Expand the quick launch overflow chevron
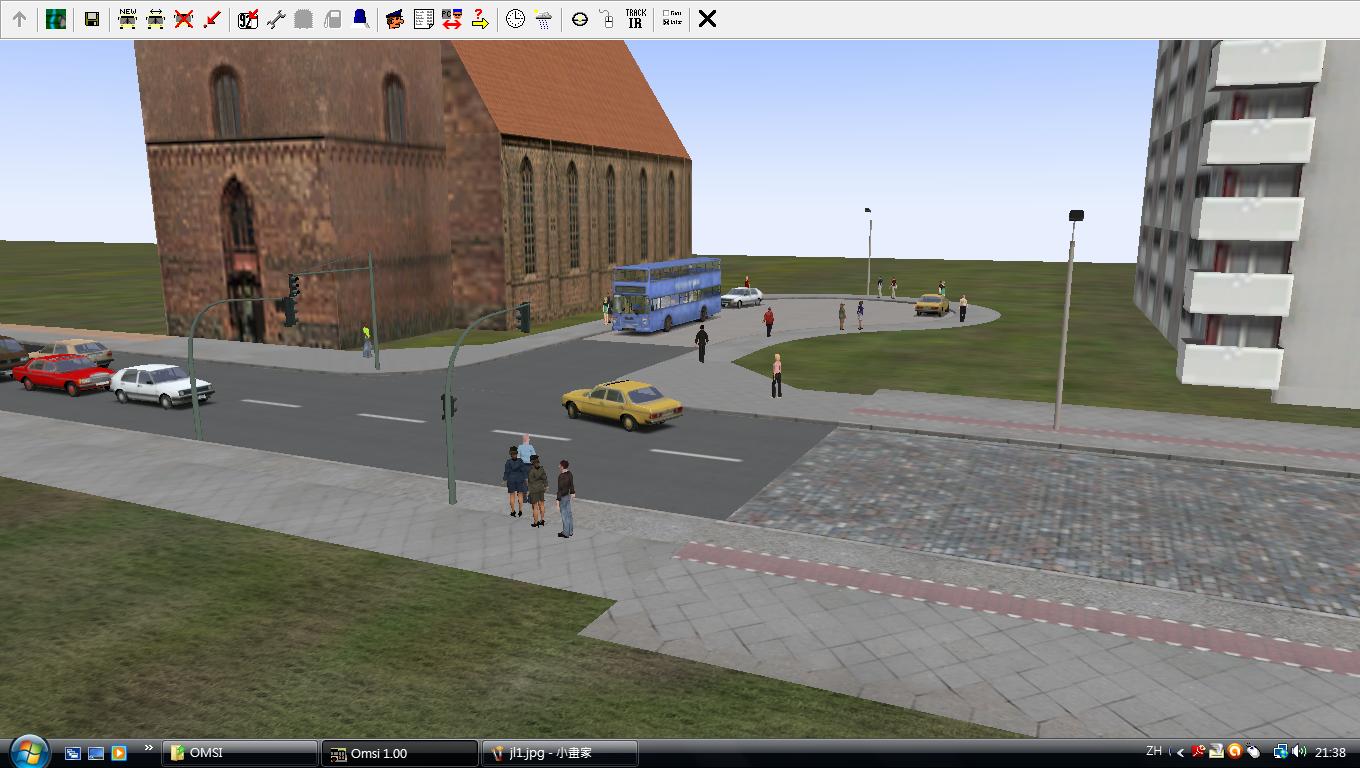This screenshot has width=1360, height=768. (x=149, y=748)
